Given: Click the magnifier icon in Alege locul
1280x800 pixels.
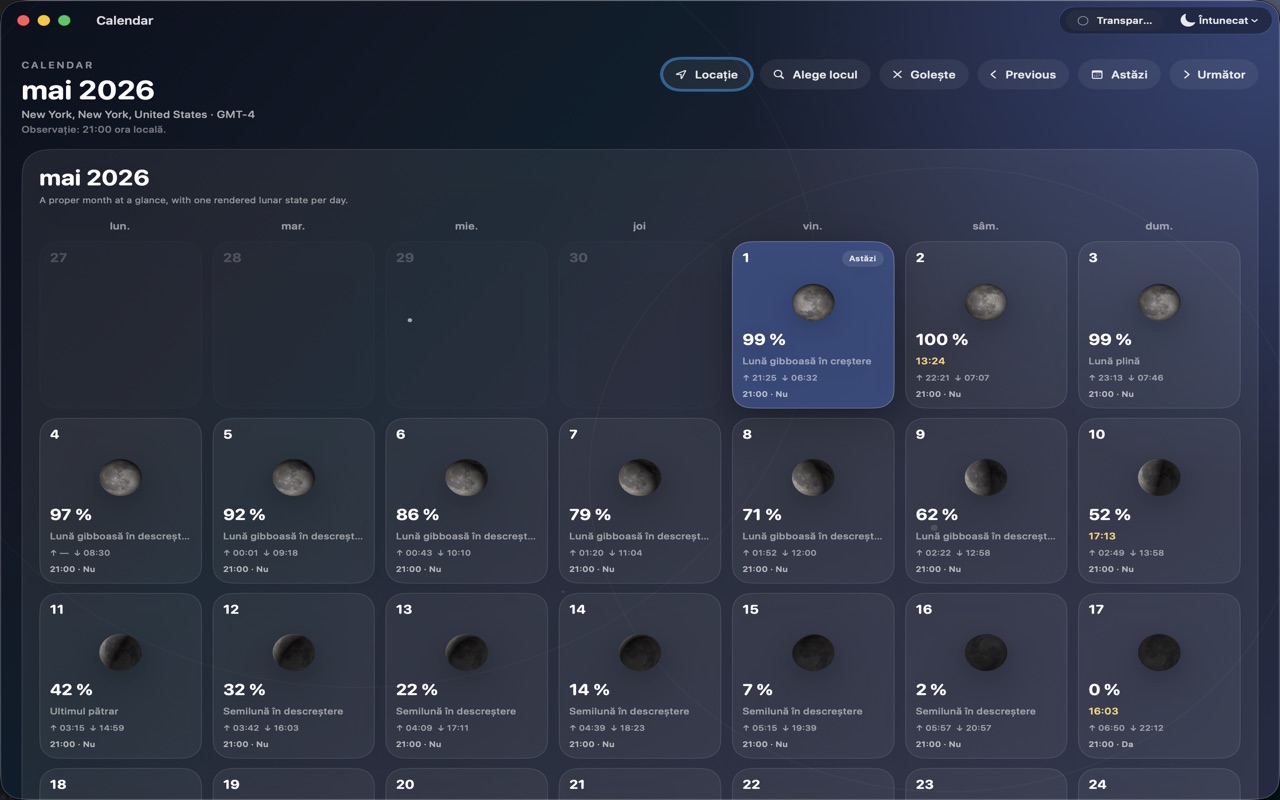Looking at the screenshot, I should [779, 74].
